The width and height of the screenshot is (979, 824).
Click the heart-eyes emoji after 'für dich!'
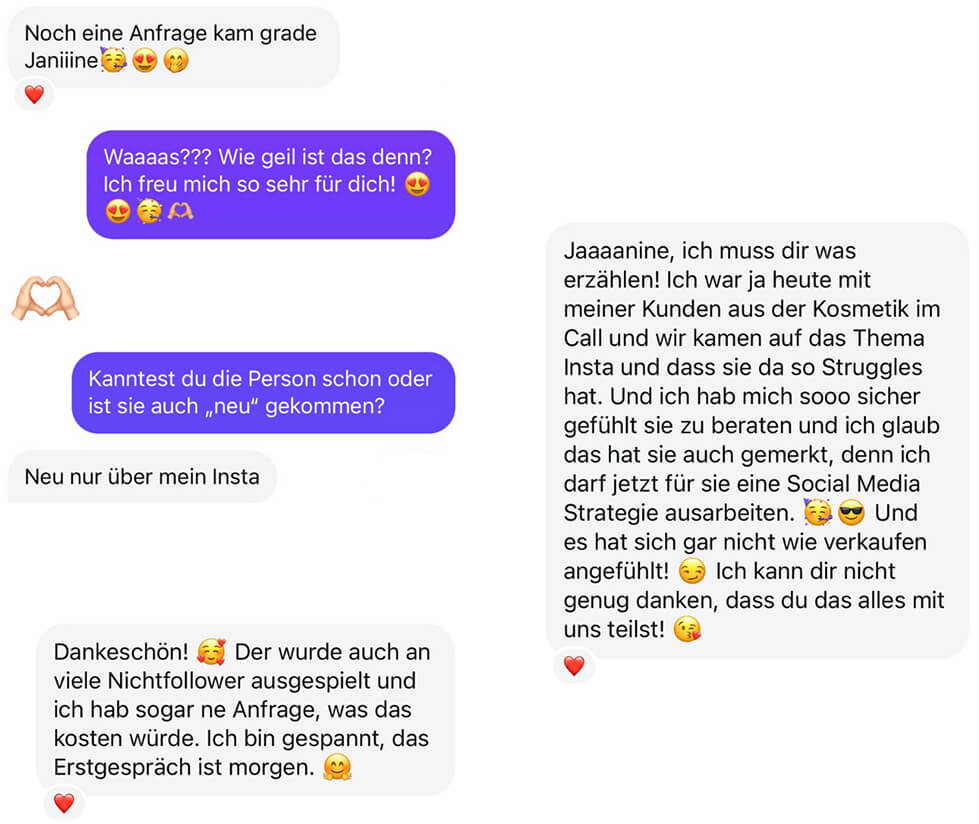(x=417, y=185)
